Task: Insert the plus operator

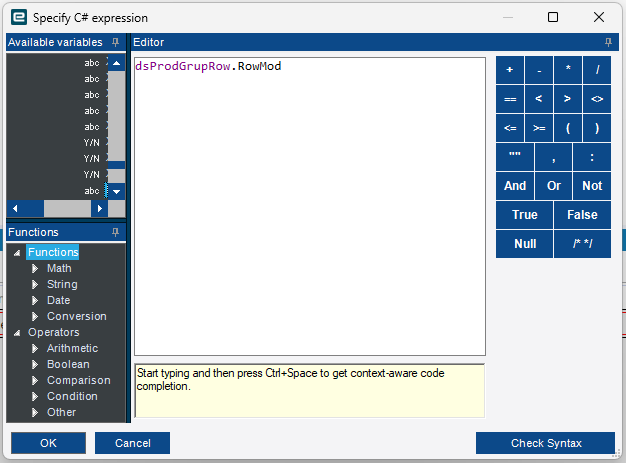Action: click(x=510, y=70)
